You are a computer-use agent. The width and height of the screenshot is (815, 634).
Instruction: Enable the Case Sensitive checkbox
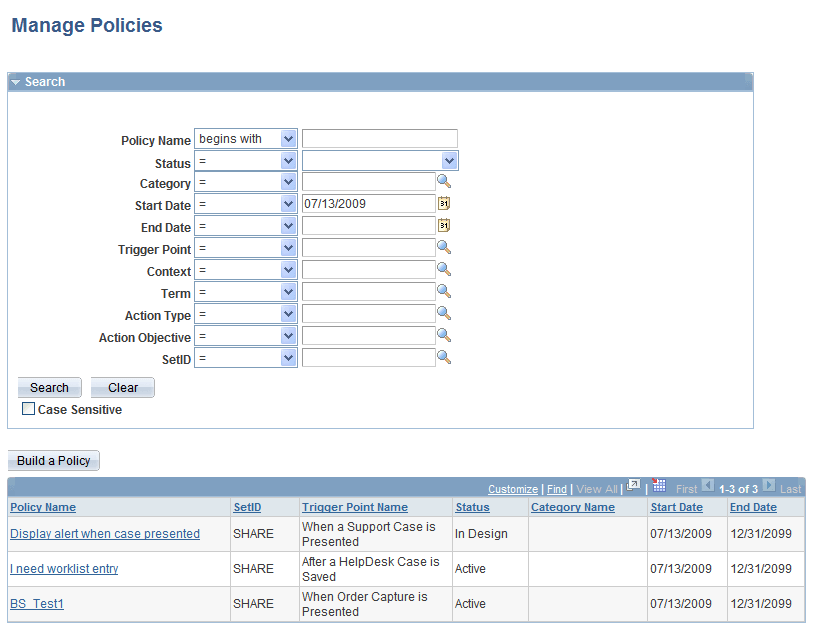pos(28,408)
